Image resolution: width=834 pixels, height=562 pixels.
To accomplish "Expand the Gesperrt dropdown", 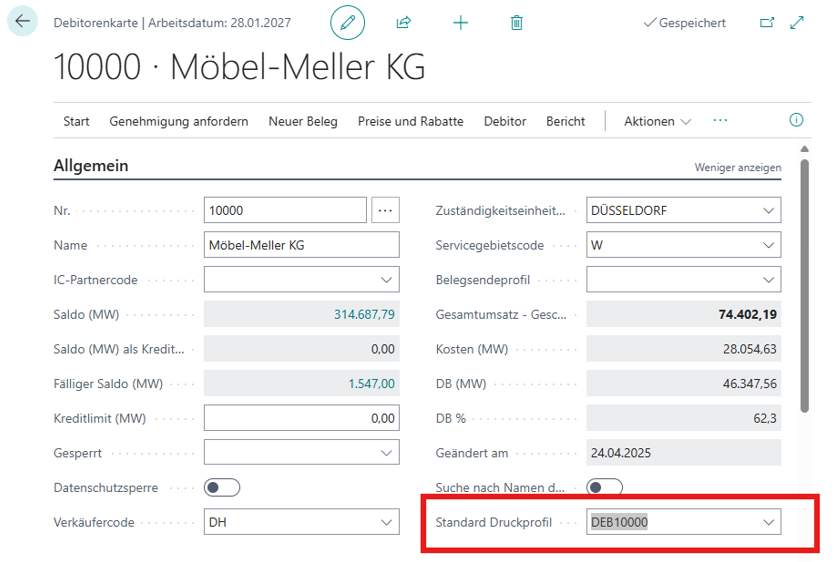I will click(386, 453).
